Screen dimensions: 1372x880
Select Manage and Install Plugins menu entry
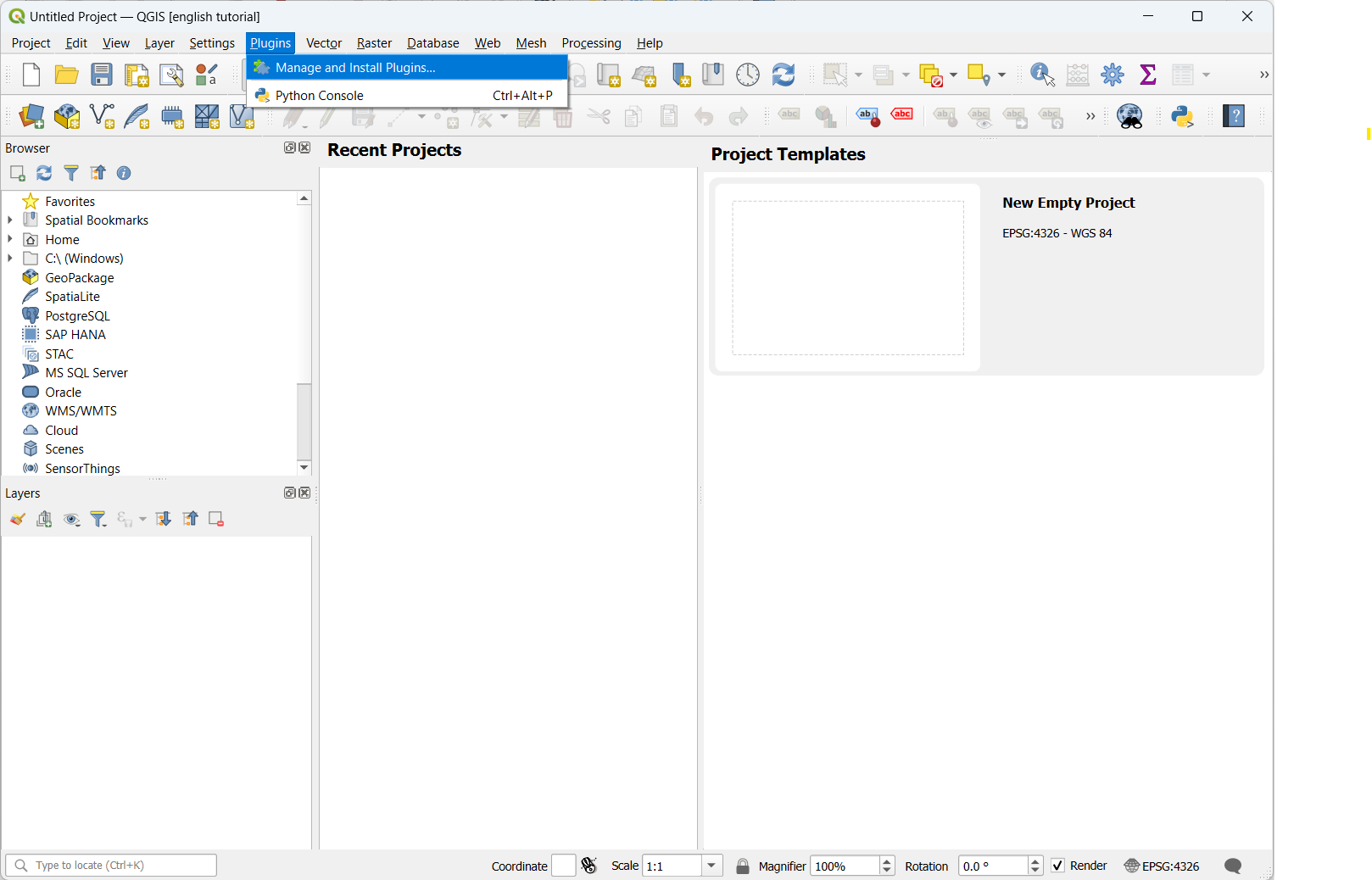[355, 68]
